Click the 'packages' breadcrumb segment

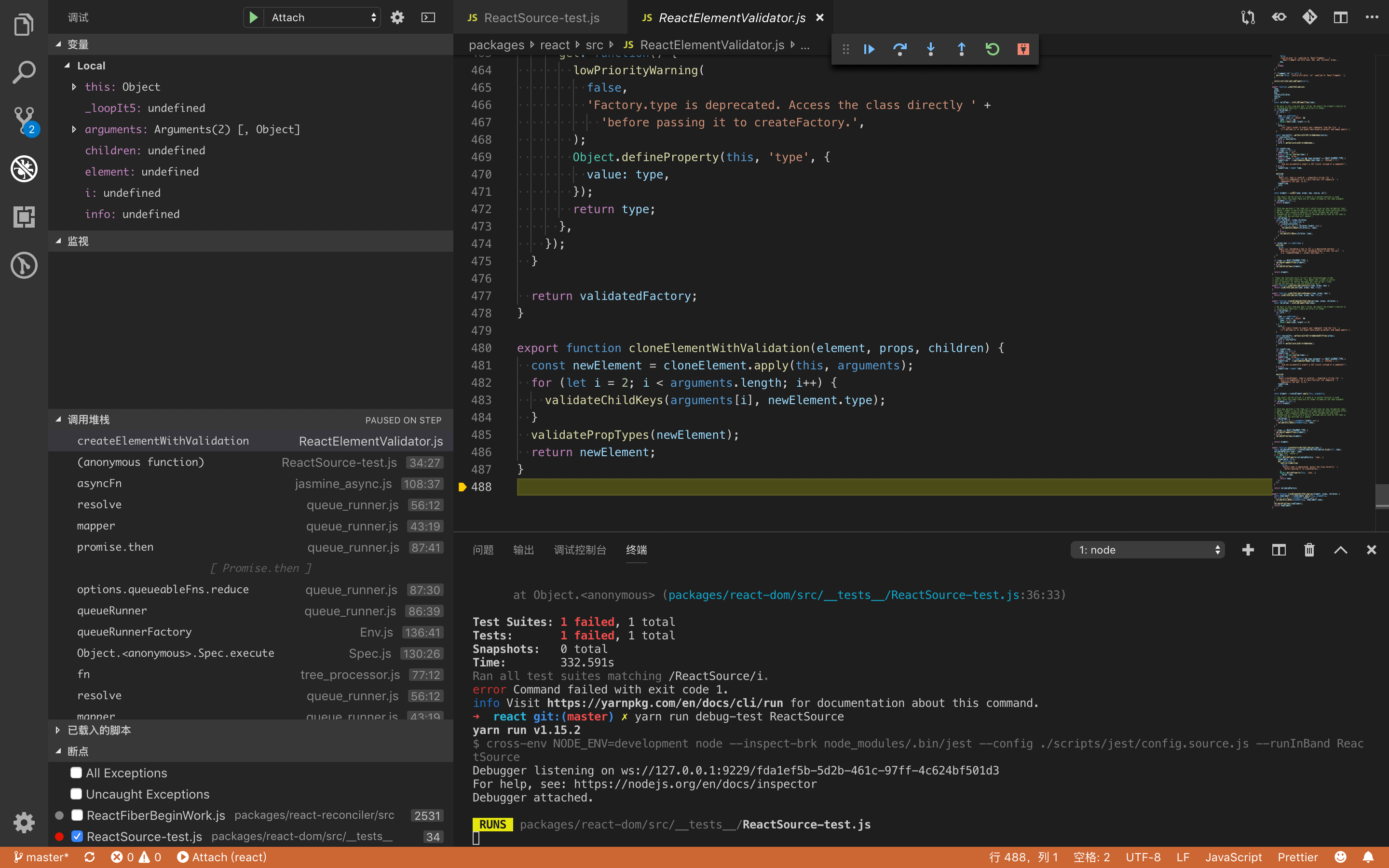(x=496, y=45)
